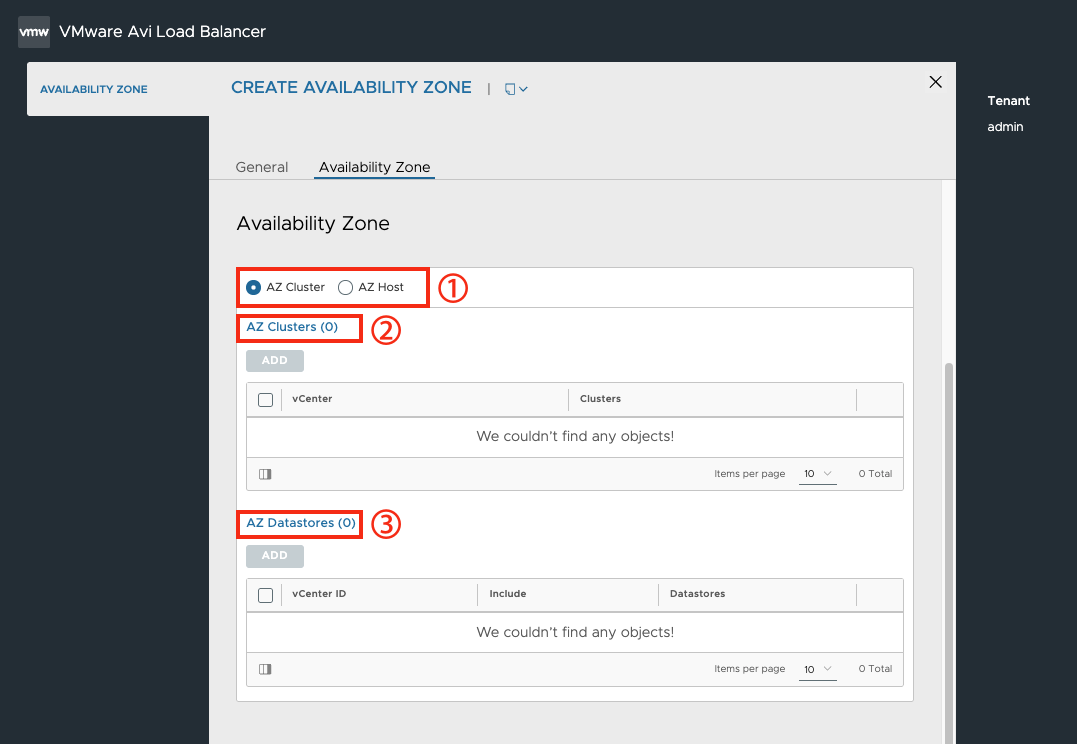
Task: Switch to the Availability Zone tab
Action: (x=374, y=167)
